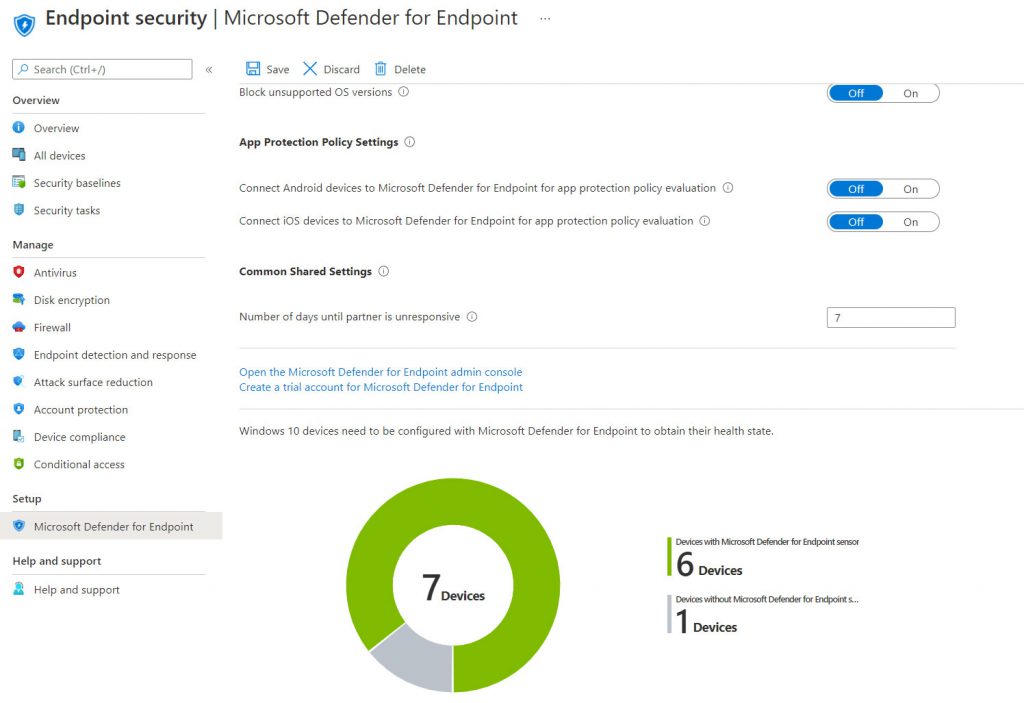Click the 6 Devices with sensor legend entry

click(x=763, y=557)
